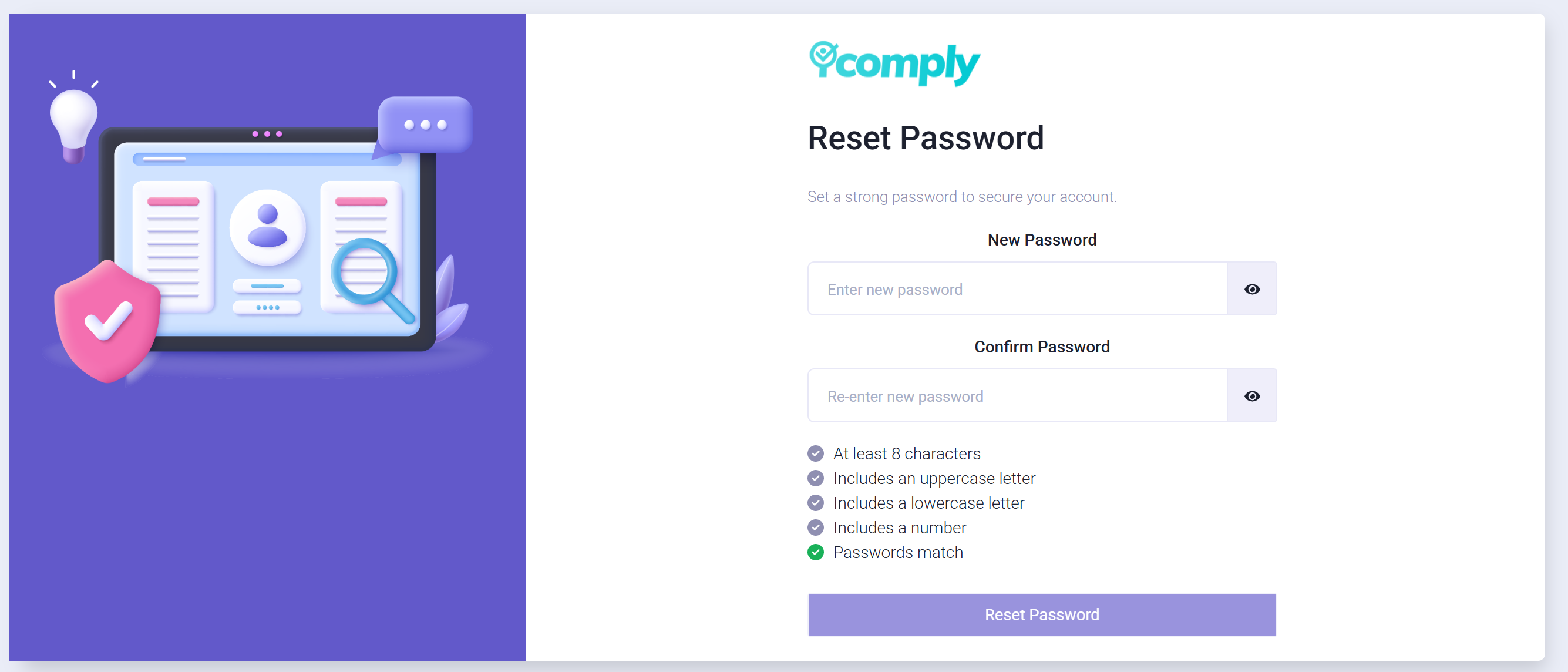
Task: Click the At least 8 characters check icon
Action: (816, 453)
